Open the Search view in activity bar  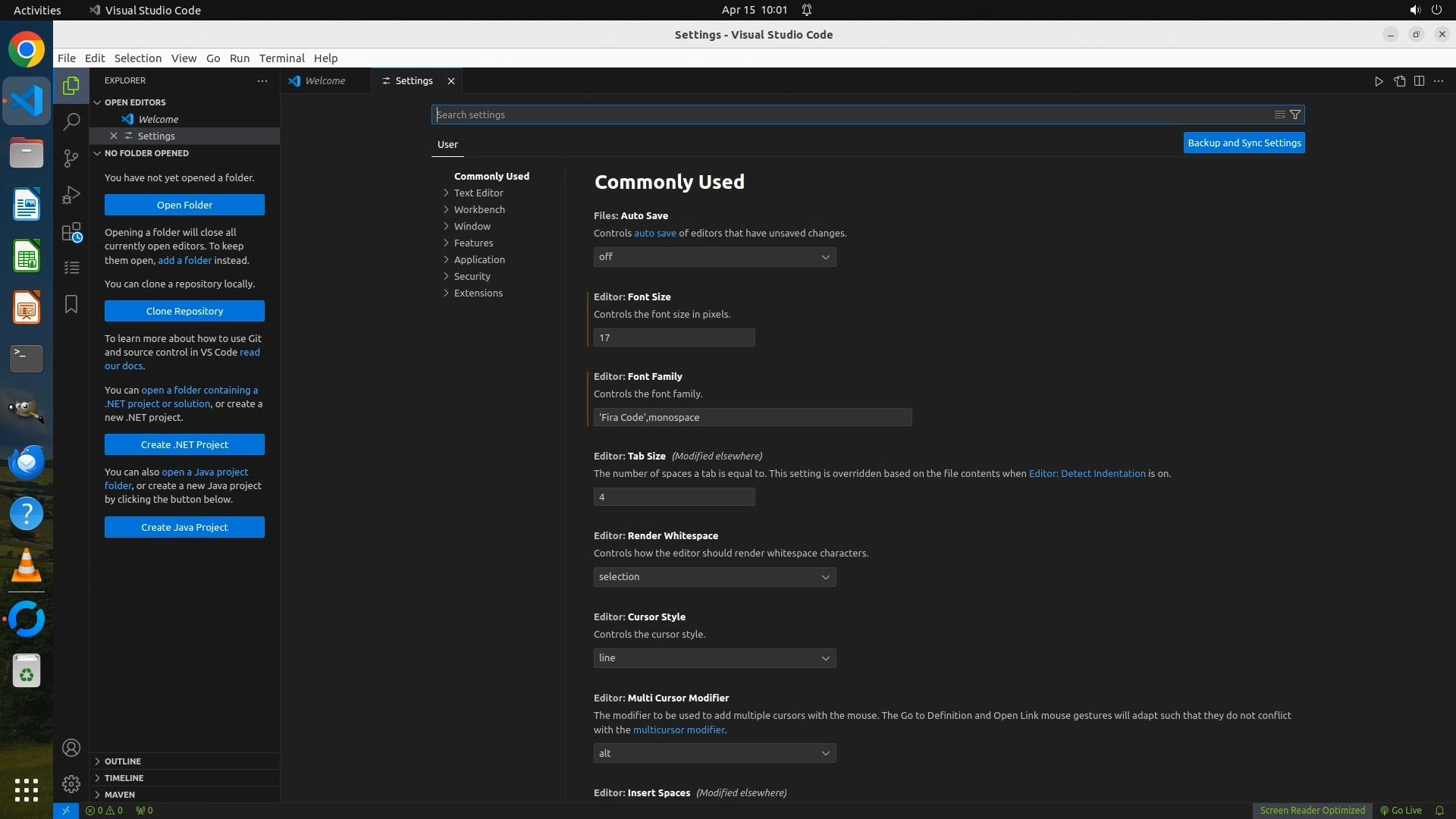click(71, 121)
